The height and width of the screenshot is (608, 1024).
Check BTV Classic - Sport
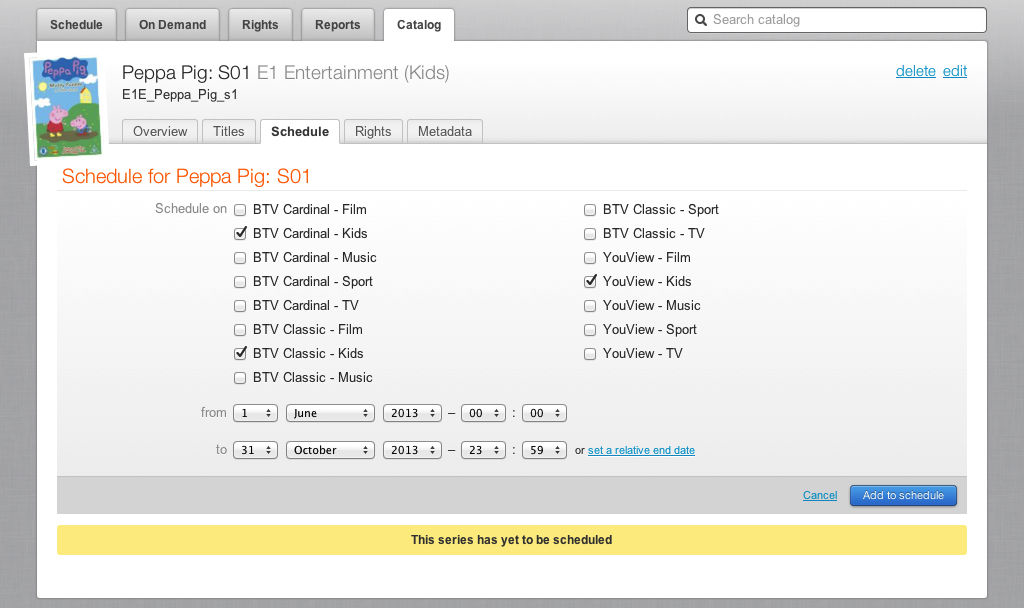pyautogui.click(x=590, y=210)
